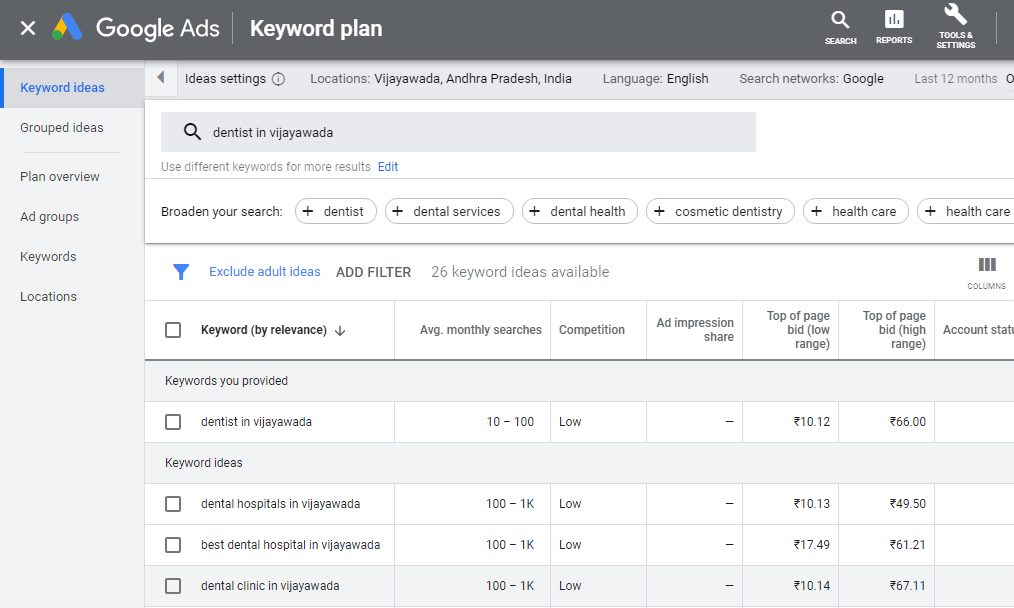Add the 'cosmetic dentistry' suggestion chip
The height and width of the screenshot is (608, 1014).
pyautogui.click(x=720, y=211)
